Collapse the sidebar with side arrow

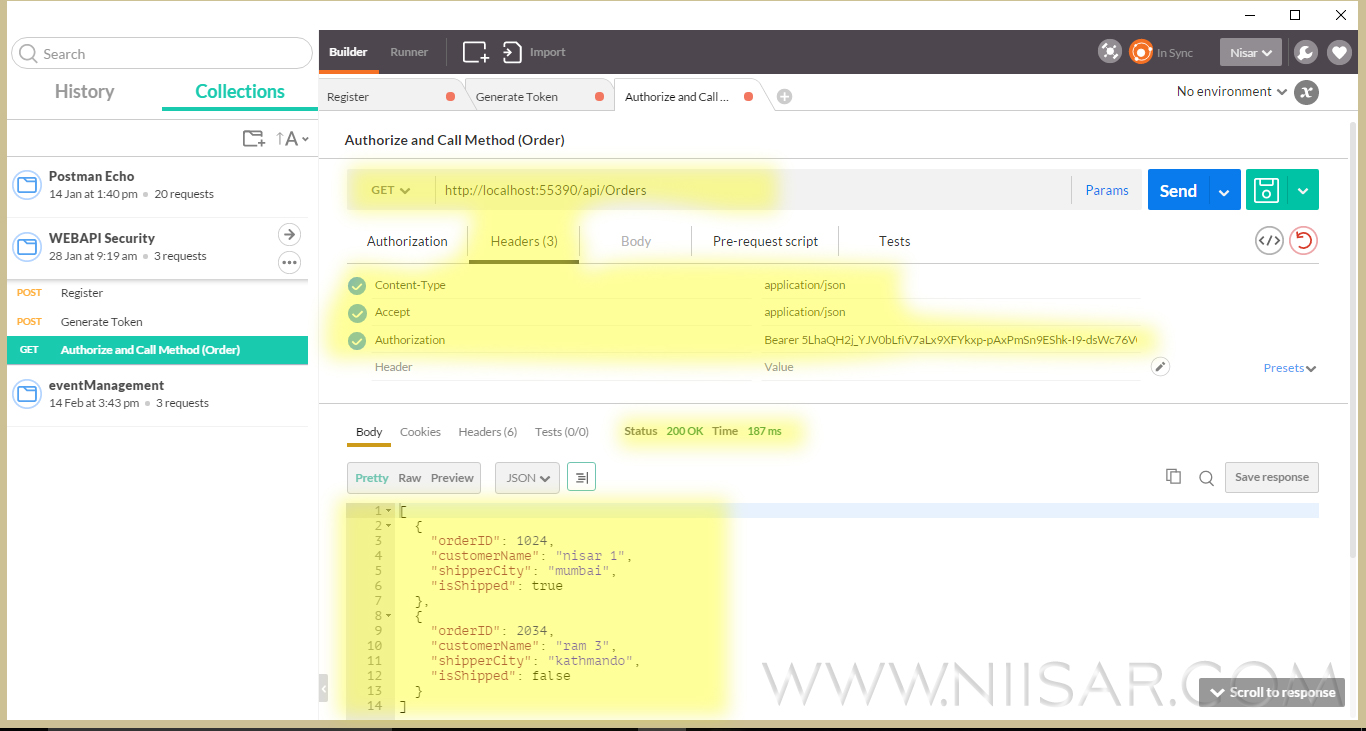(x=323, y=688)
